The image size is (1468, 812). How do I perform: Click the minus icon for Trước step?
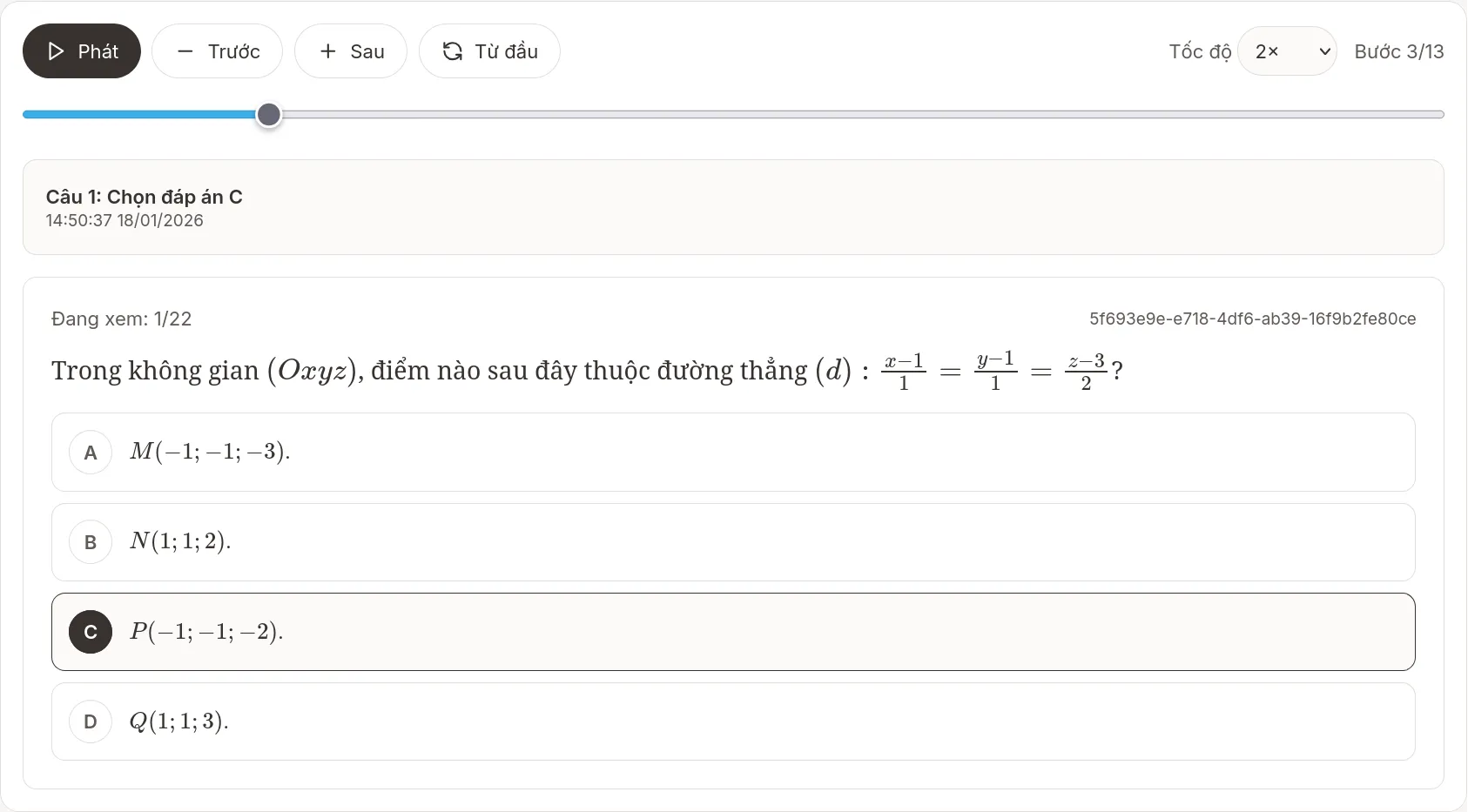(x=185, y=51)
